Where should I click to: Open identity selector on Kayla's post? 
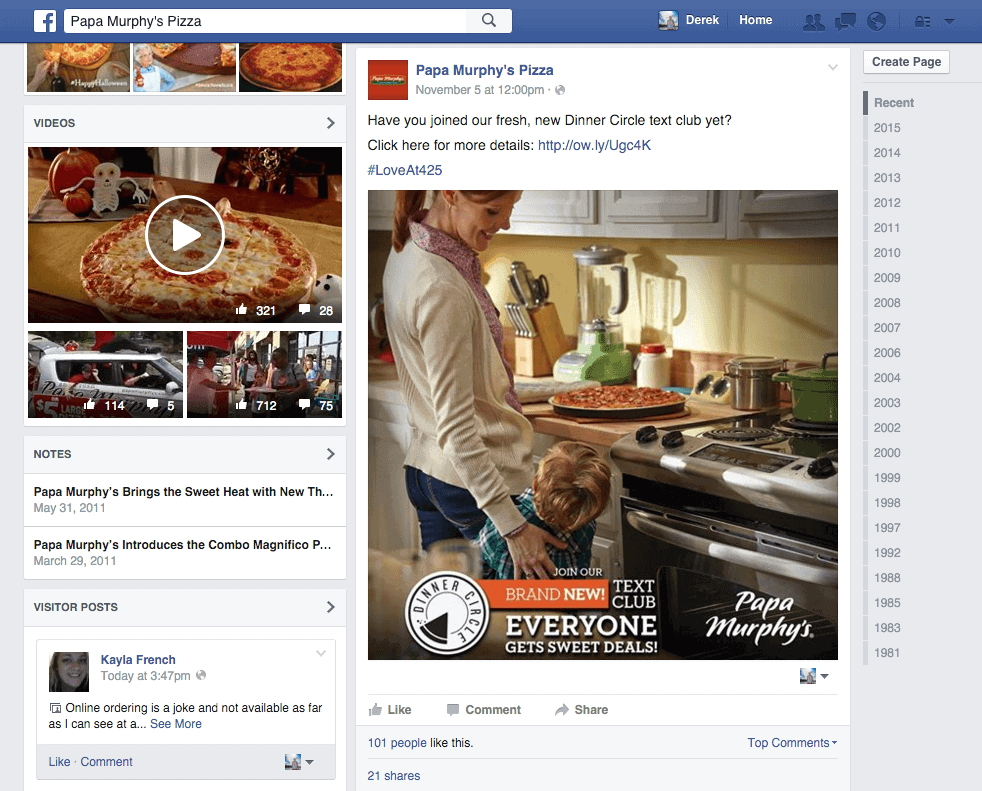coord(299,762)
